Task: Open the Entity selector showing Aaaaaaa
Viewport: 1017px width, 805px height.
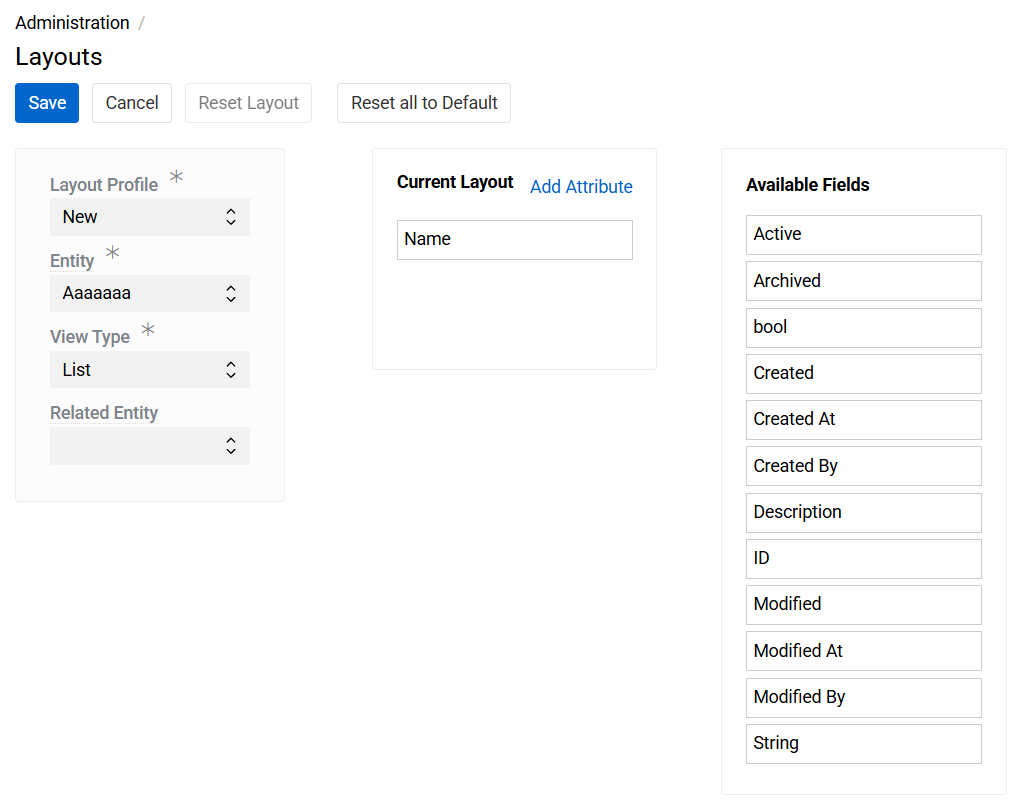Action: (149, 293)
